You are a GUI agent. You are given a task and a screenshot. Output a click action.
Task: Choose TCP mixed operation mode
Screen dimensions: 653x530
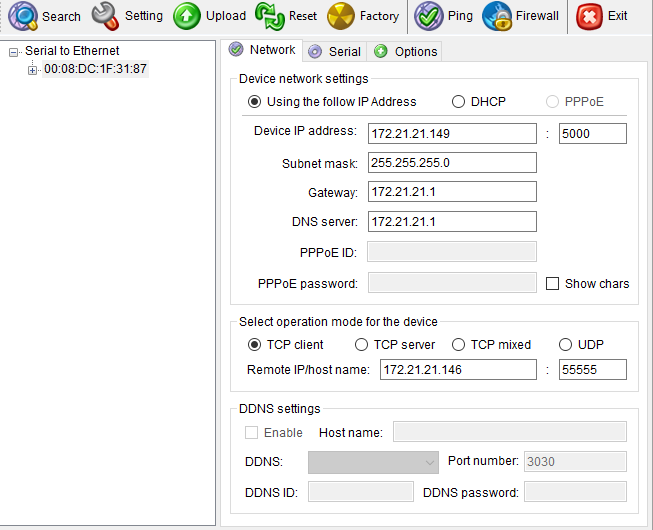[x=459, y=345]
